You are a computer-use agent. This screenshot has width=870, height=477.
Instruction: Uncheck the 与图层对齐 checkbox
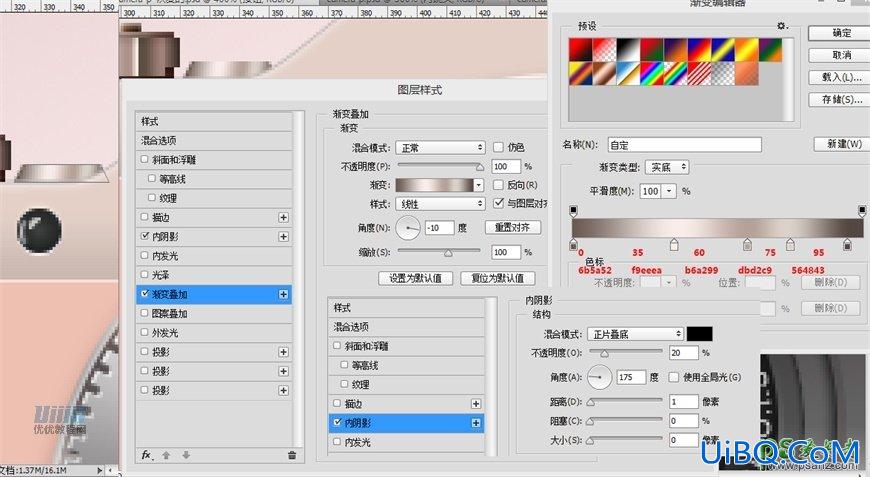(x=498, y=203)
